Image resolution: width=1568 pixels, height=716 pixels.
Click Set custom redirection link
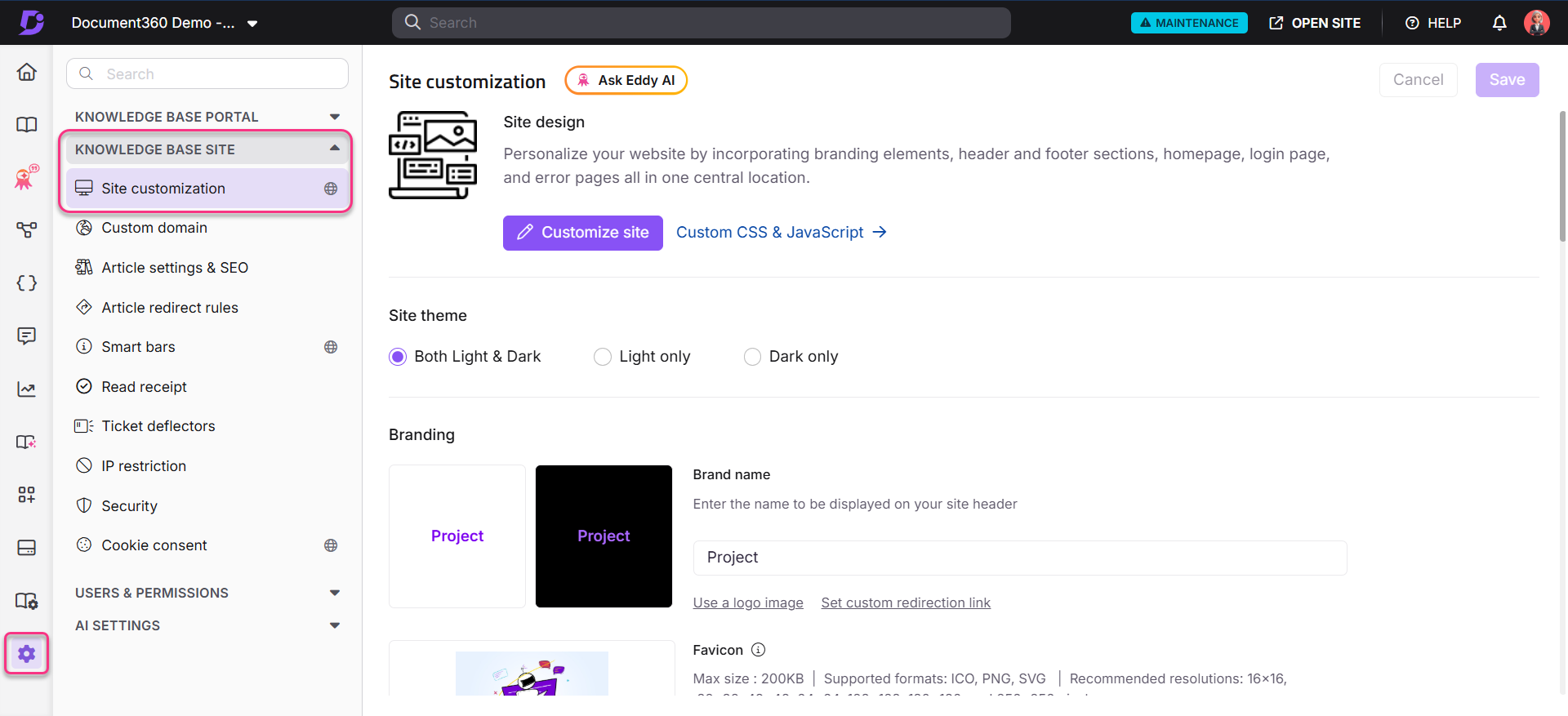coord(906,603)
